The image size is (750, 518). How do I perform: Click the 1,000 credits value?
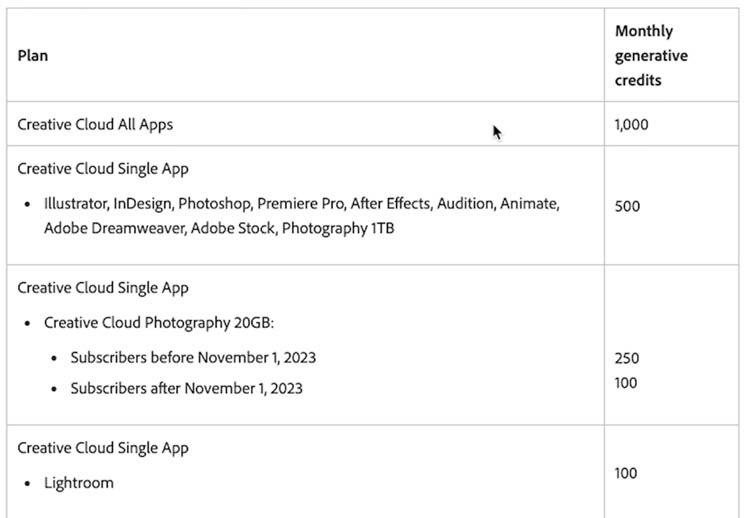pos(631,124)
